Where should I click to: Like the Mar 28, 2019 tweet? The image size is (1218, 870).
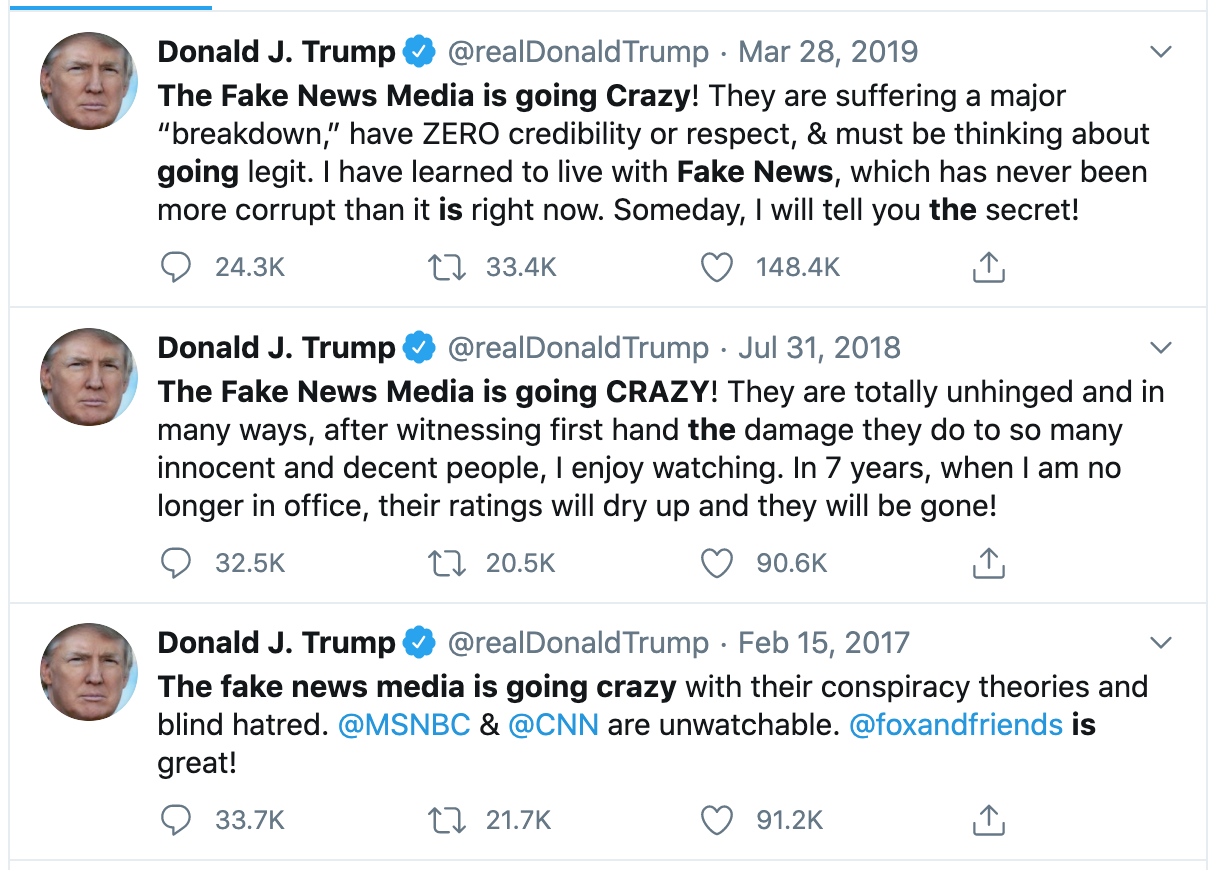click(716, 267)
